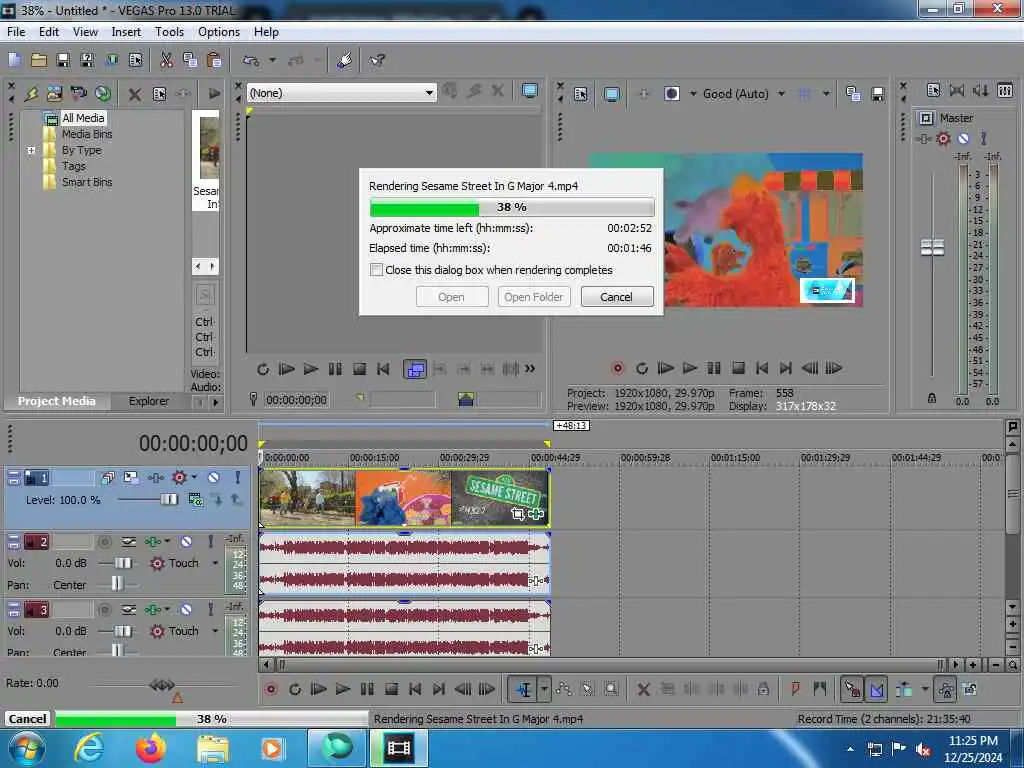Click the Normal Edit Tool icon in timeline toolbar
Viewport: 1024px width, 768px height.
524,689
